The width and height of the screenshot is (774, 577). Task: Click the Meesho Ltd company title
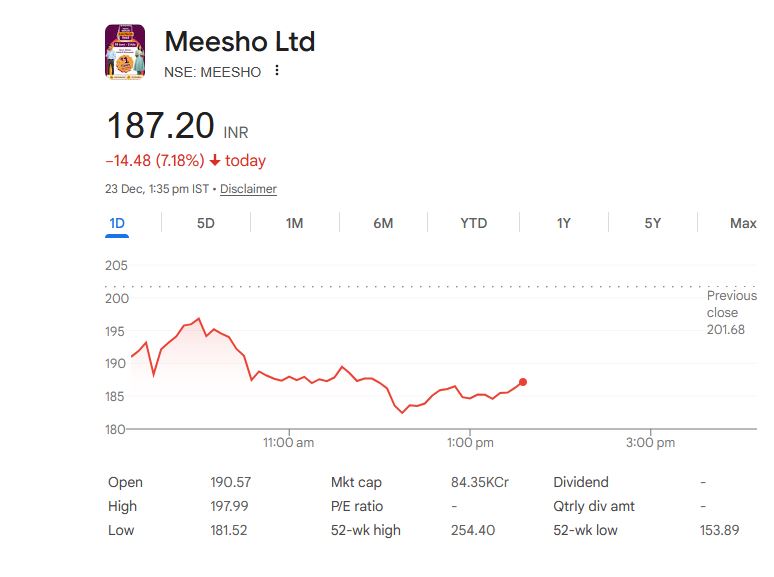tap(239, 42)
